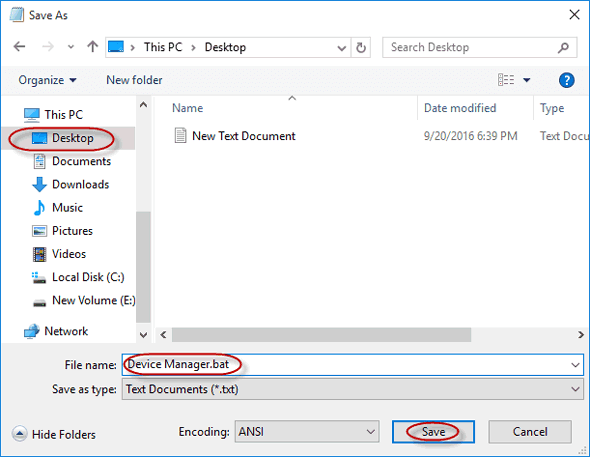
Task: Click the Documents folder icon
Action: coord(40,161)
